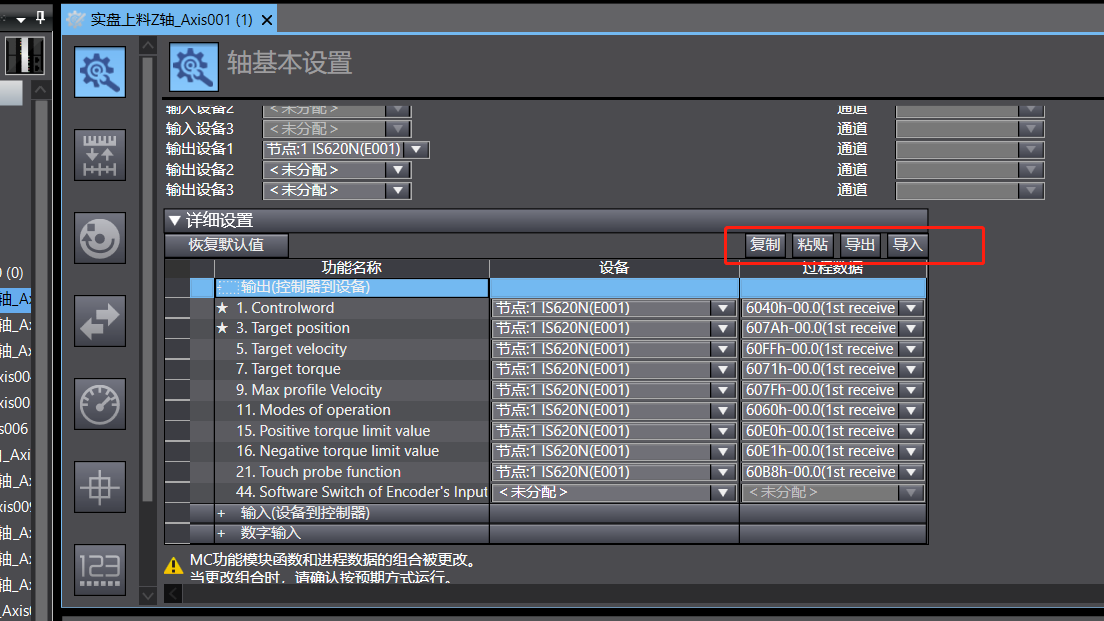Open the Position Count Settings 123 icon
Viewport: 1104px width, 621px height.
coord(100,570)
